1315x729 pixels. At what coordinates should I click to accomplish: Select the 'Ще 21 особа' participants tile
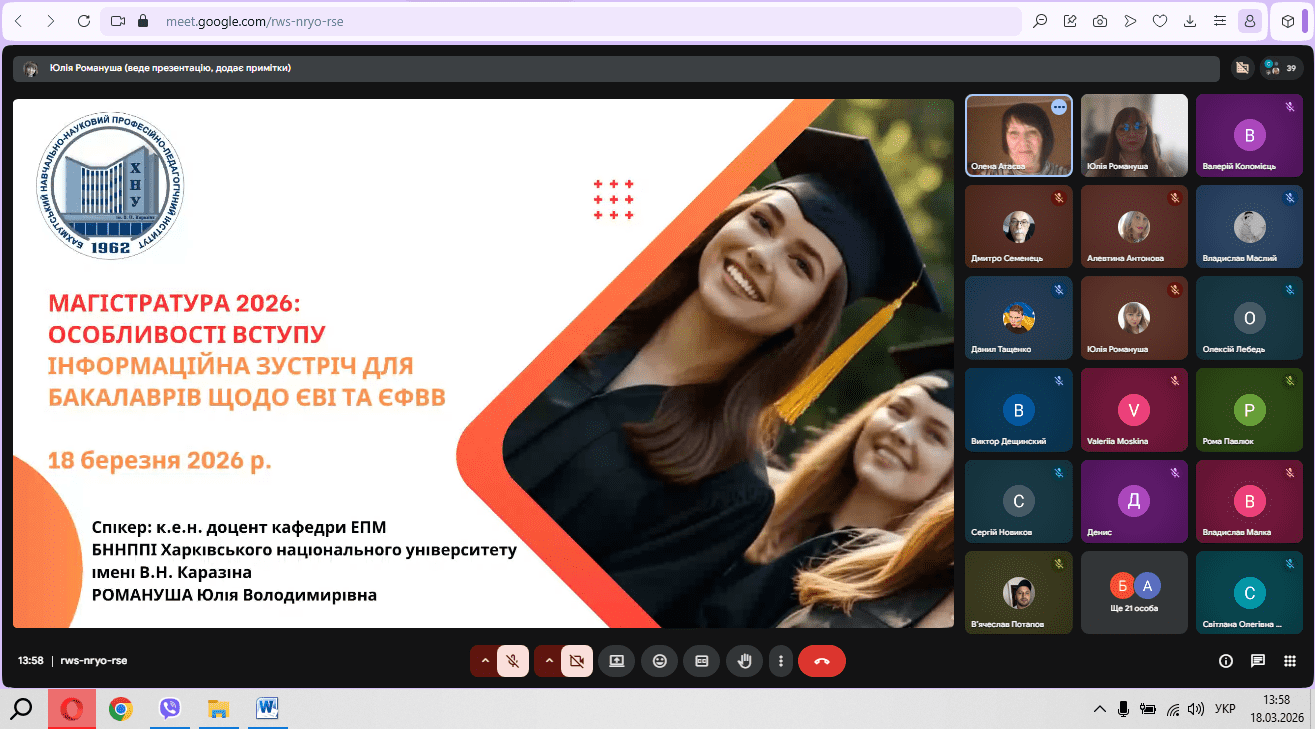click(1134, 593)
